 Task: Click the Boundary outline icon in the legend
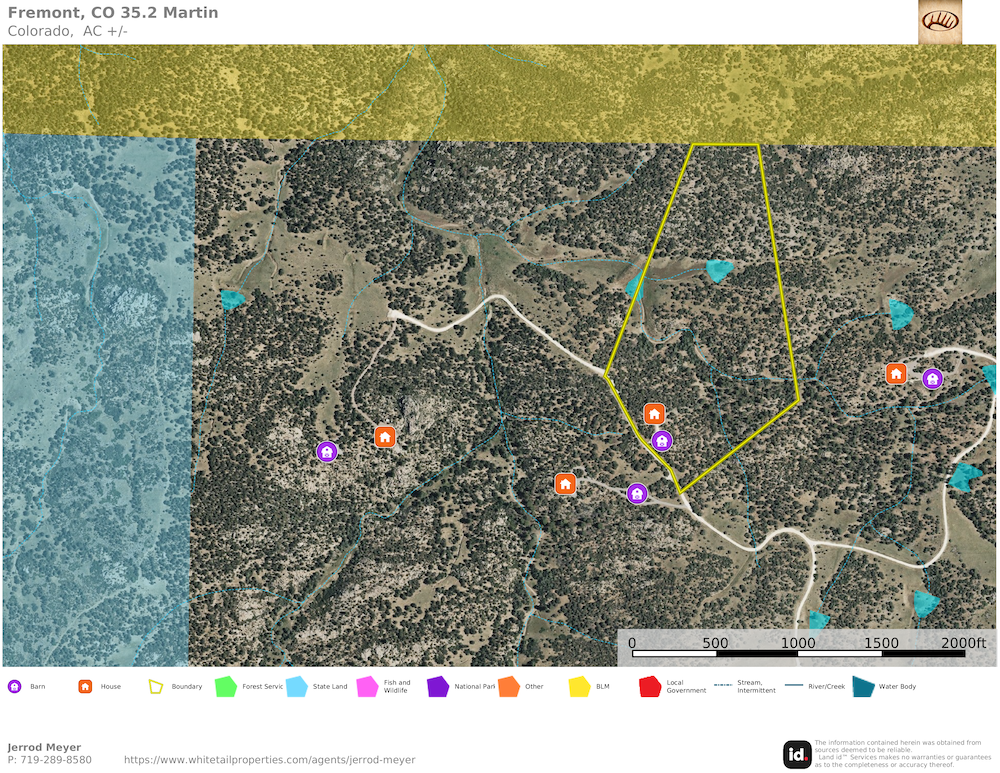point(155,687)
